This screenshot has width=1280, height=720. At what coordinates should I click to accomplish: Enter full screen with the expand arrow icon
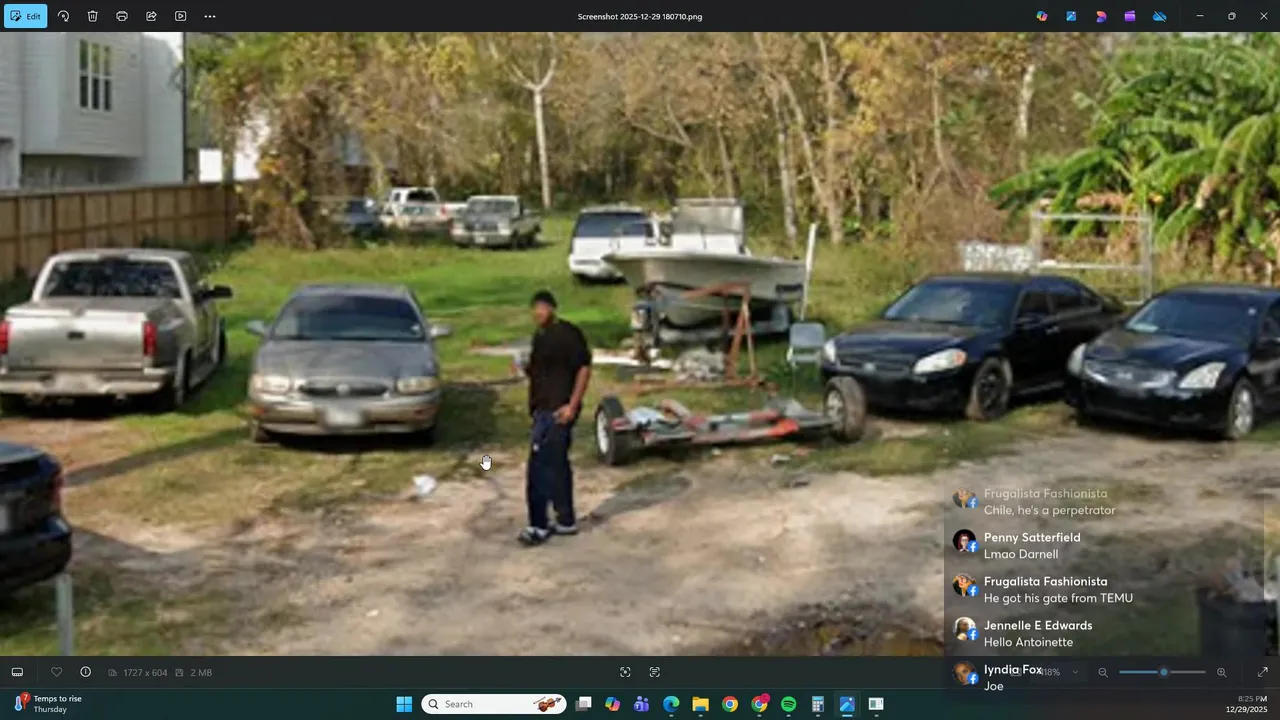tap(1262, 672)
